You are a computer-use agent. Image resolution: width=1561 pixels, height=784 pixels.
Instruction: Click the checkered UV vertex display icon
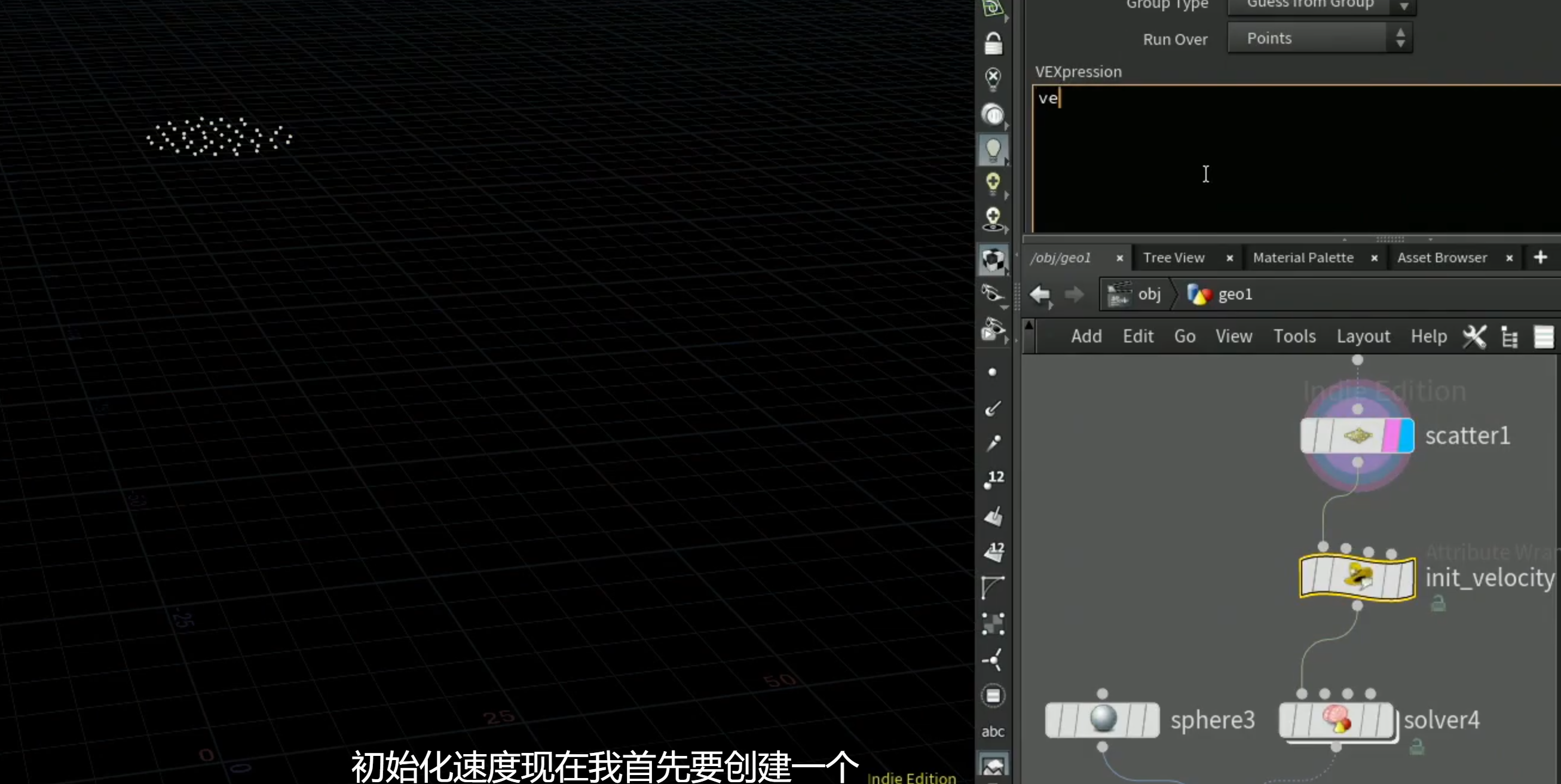click(993, 624)
